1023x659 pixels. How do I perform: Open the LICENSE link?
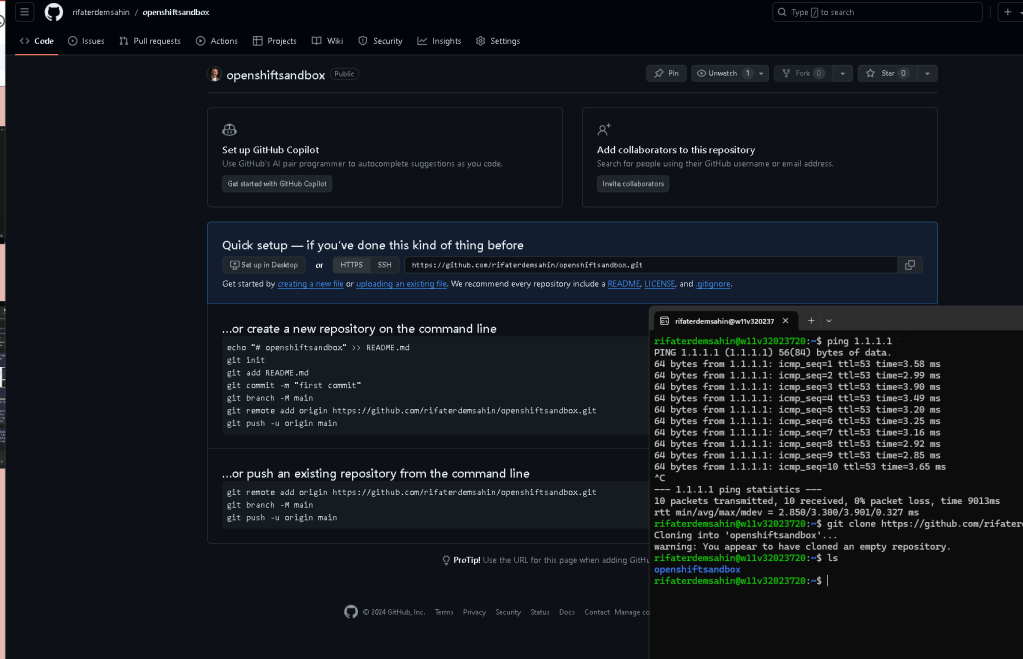click(x=660, y=284)
